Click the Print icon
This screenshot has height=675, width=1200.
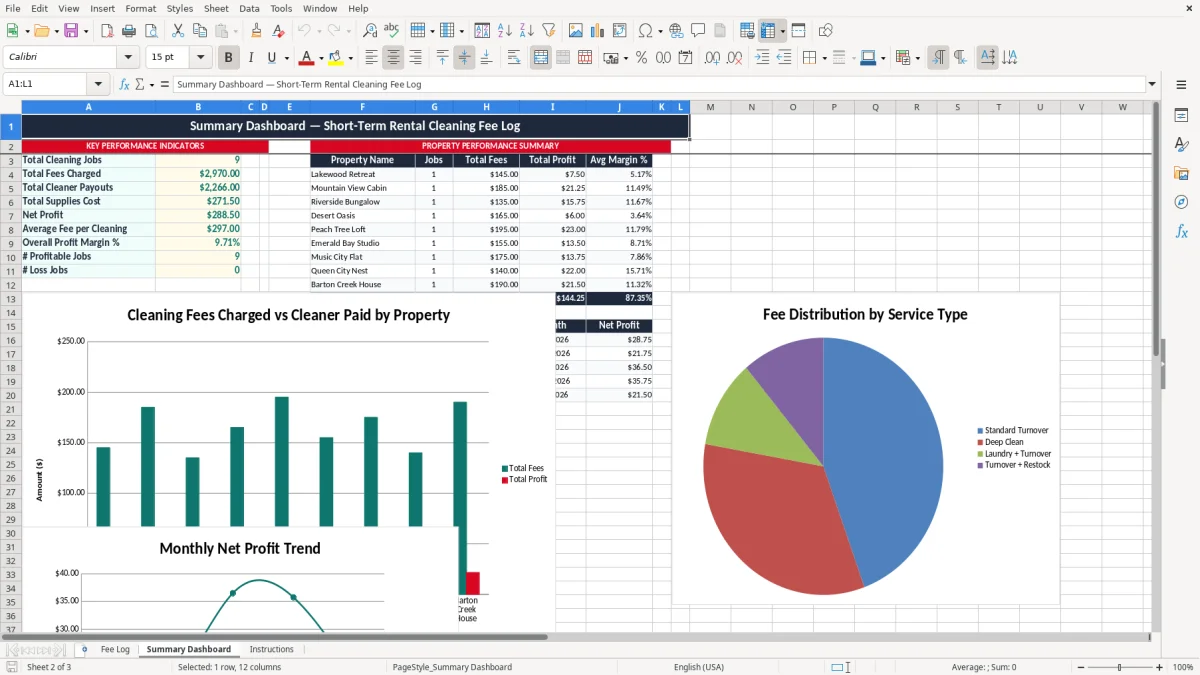pyautogui.click(x=129, y=31)
